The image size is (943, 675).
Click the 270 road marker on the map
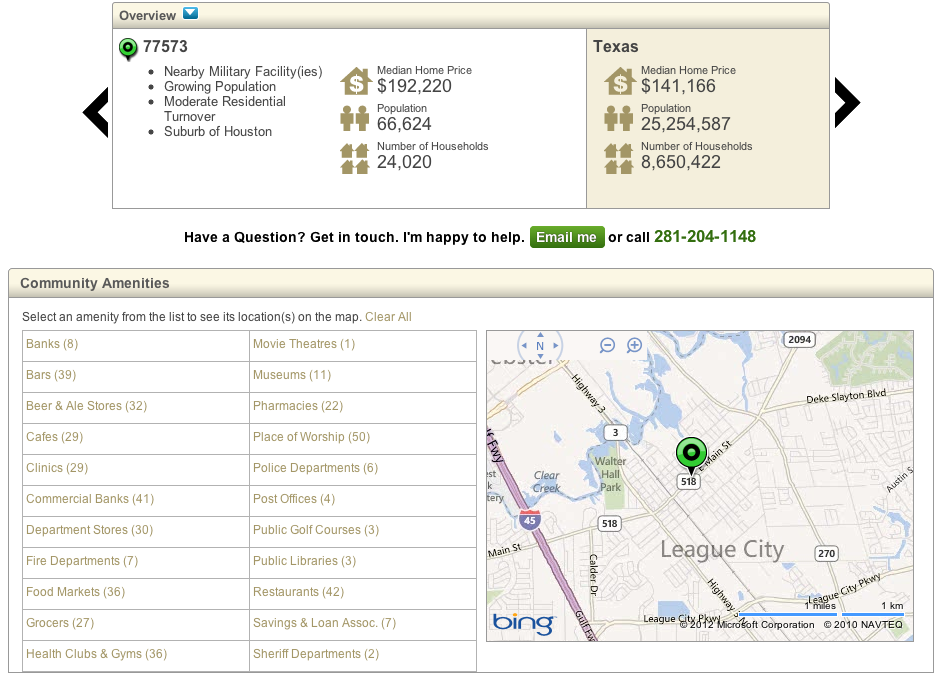pos(826,553)
